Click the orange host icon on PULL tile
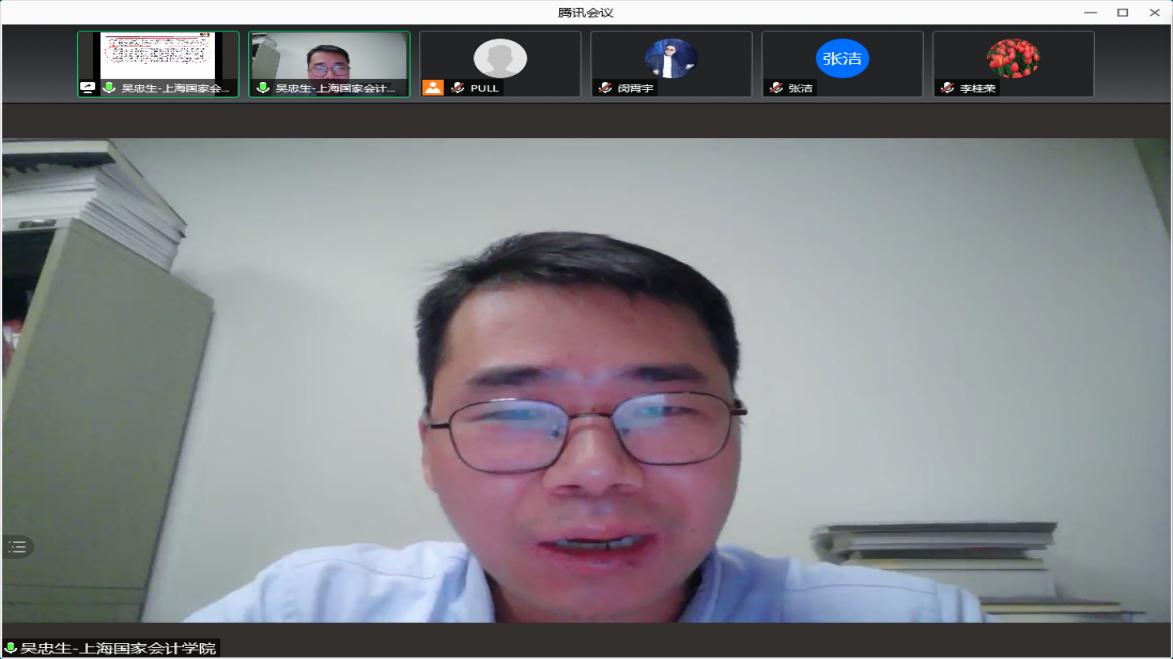This screenshot has width=1173, height=659. click(432, 88)
